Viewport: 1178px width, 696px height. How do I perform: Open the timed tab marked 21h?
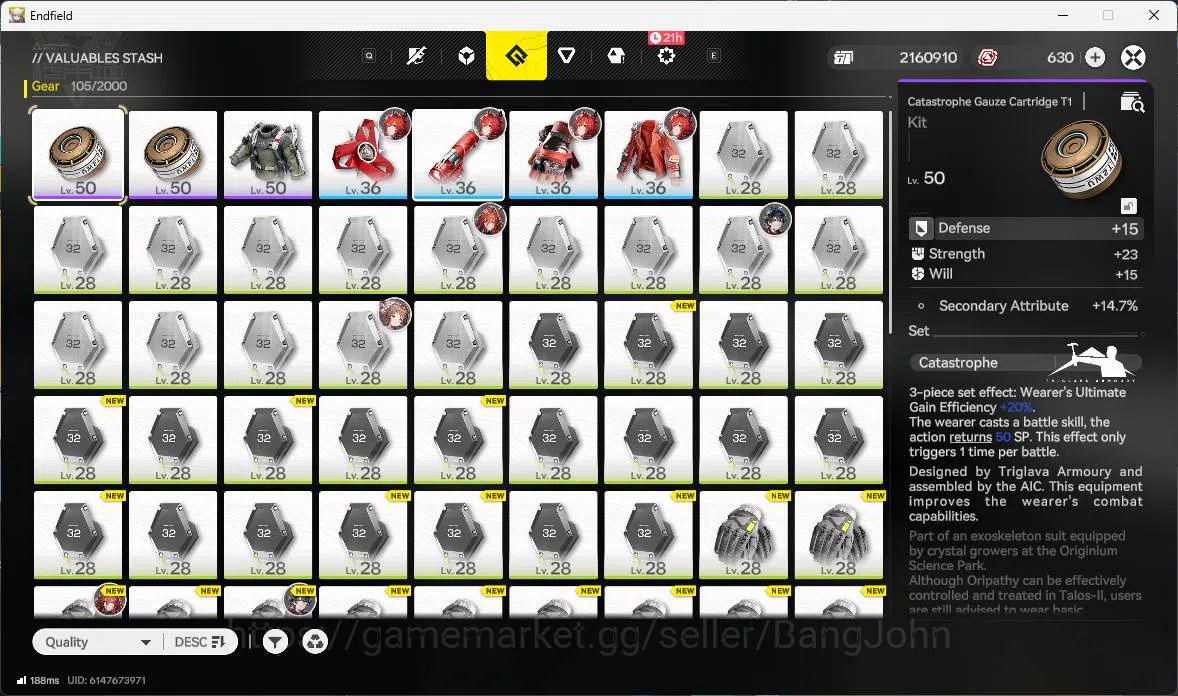[x=666, y=56]
